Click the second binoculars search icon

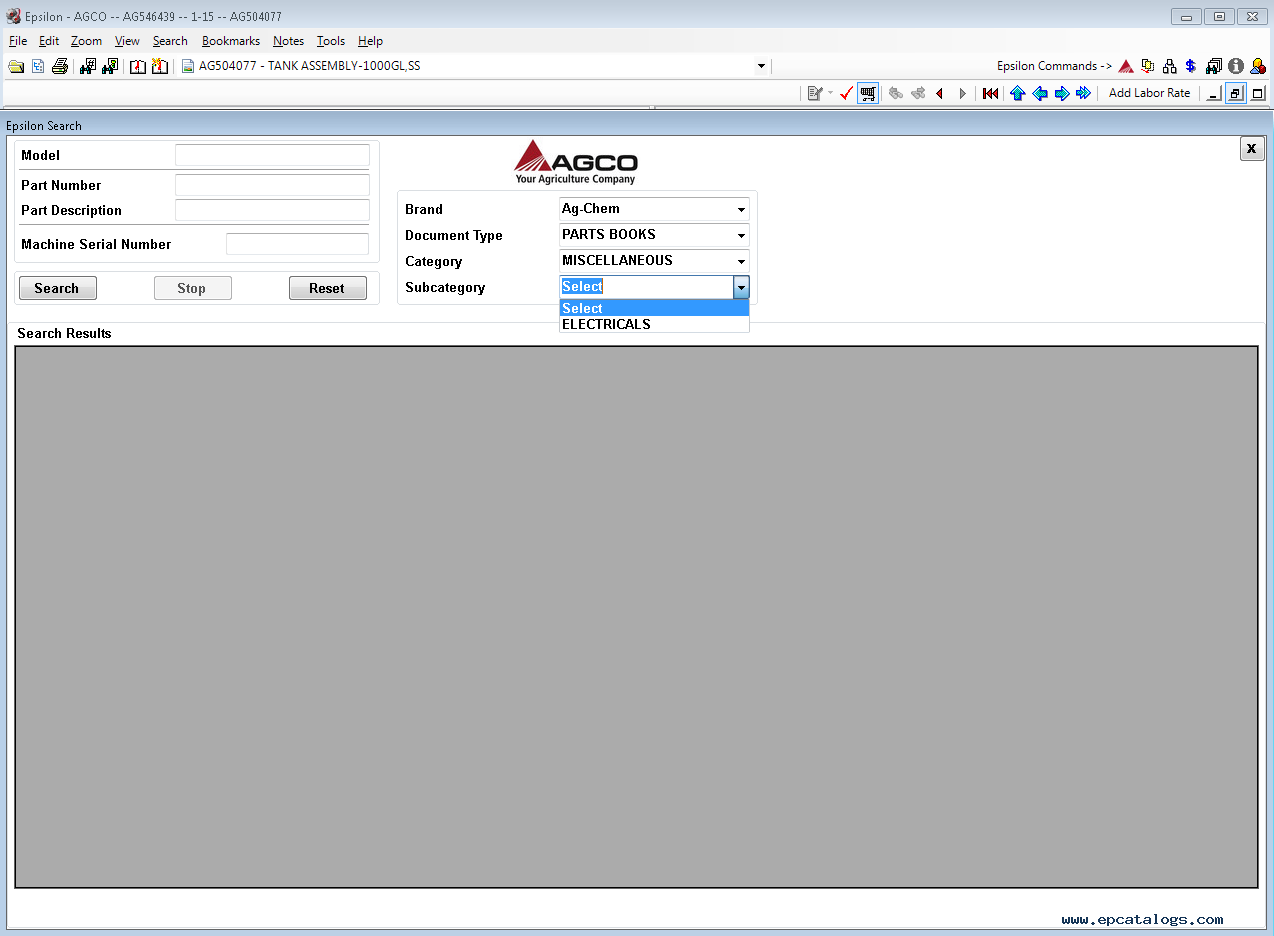click(110, 66)
